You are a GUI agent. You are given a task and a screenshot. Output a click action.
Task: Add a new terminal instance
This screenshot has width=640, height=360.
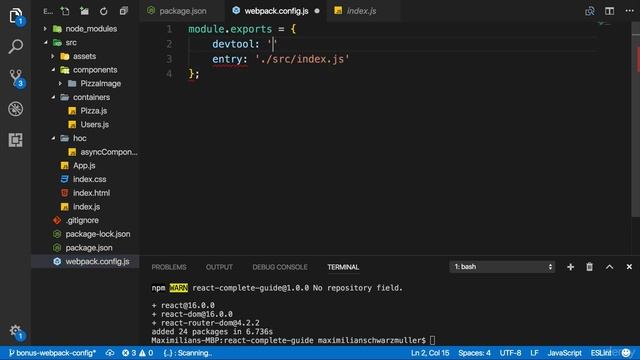tap(570, 267)
